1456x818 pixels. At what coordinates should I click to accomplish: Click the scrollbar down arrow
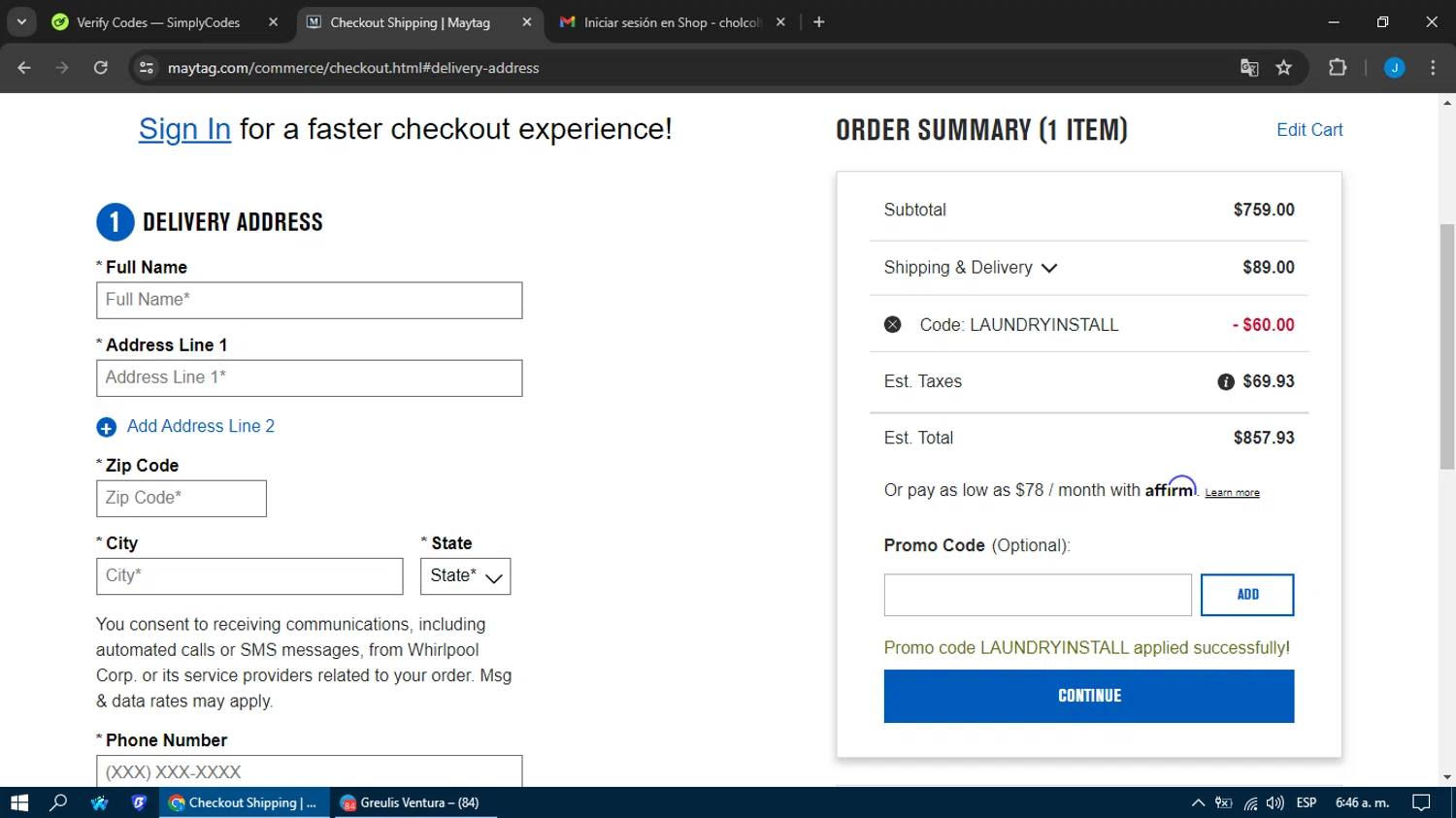point(1447,777)
